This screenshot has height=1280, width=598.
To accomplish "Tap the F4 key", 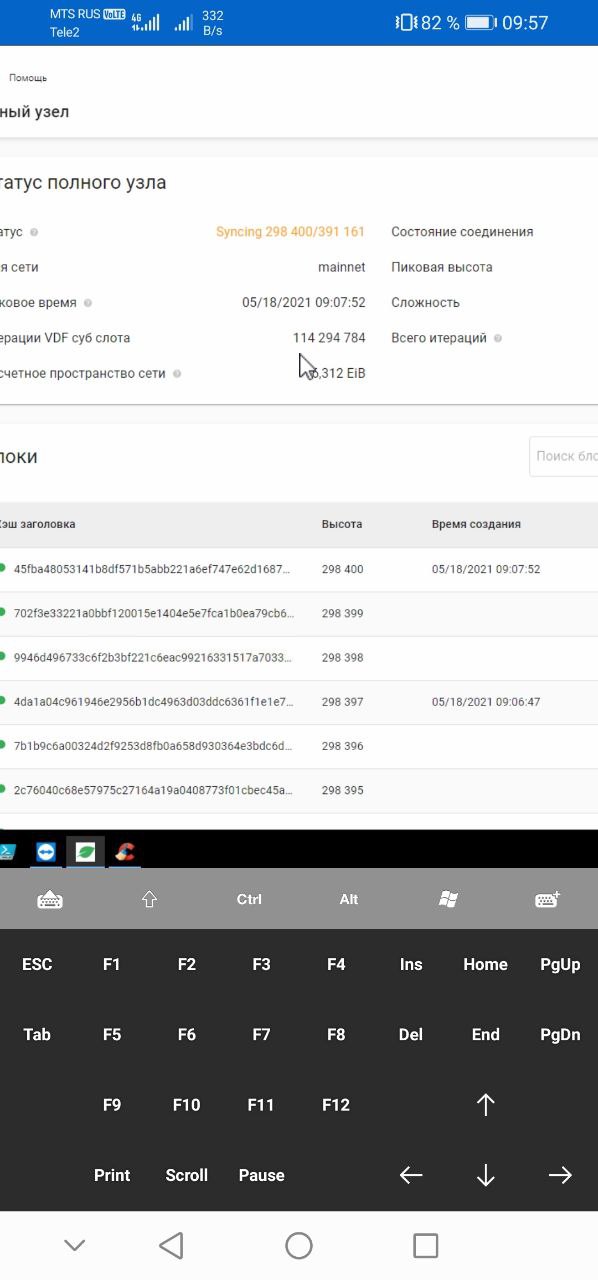I will pos(336,964).
